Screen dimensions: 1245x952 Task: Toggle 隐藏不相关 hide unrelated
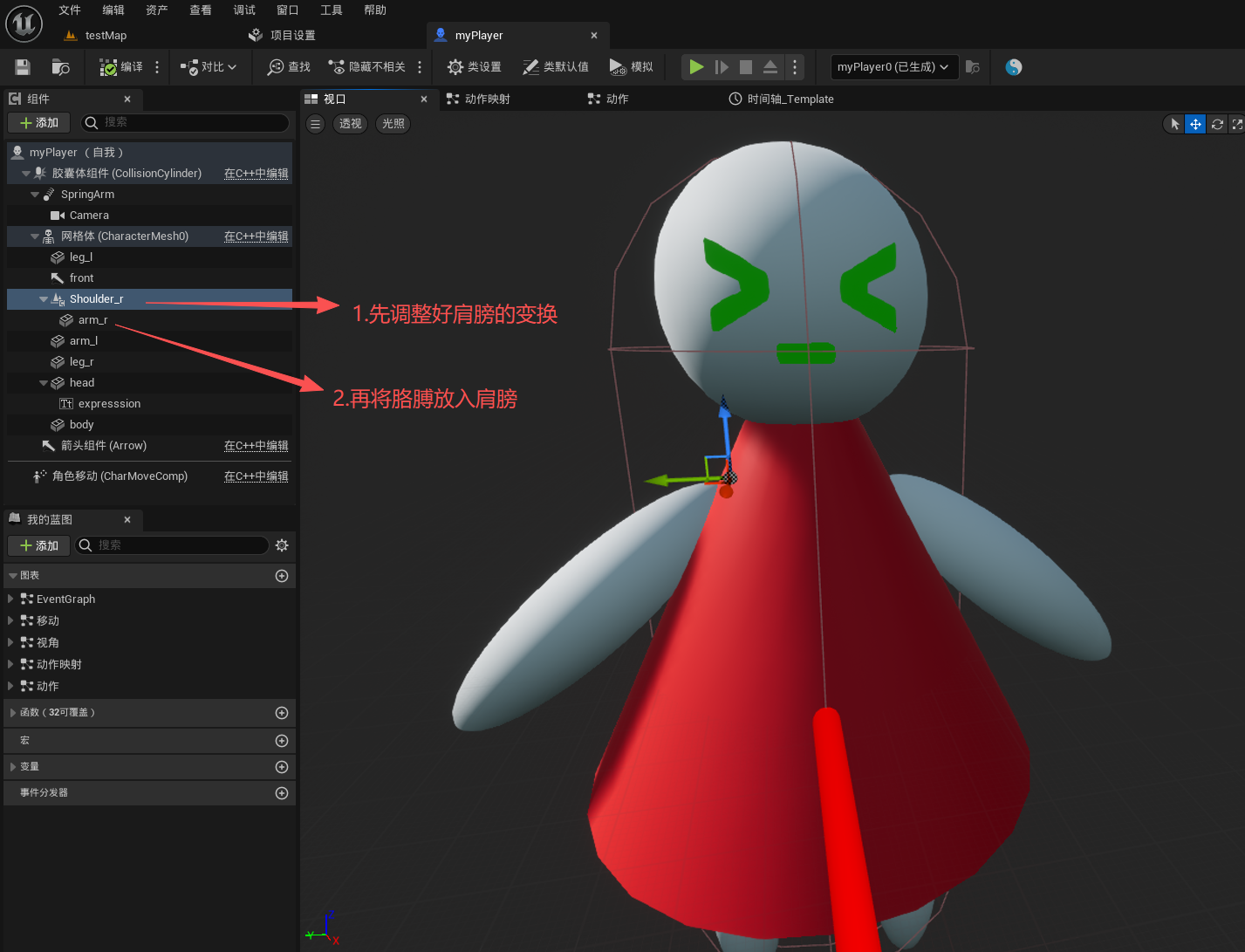tap(366, 67)
